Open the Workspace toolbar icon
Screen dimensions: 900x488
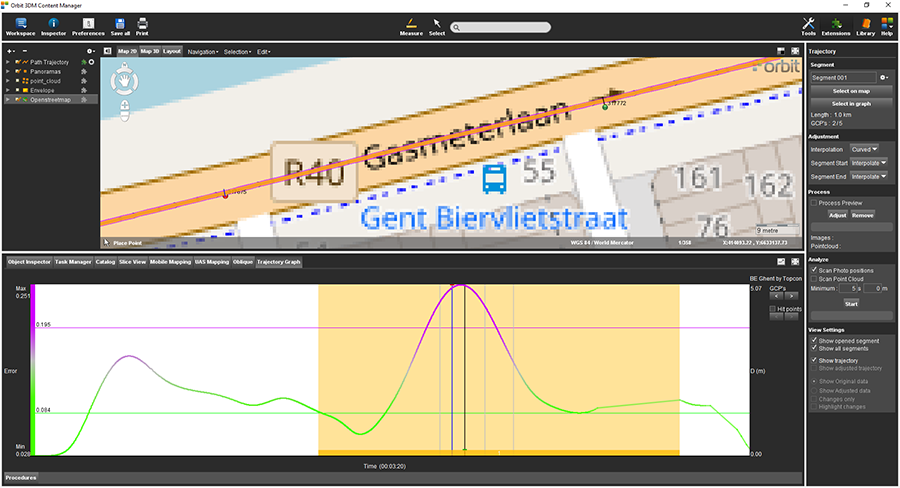(x=21, y=26)
